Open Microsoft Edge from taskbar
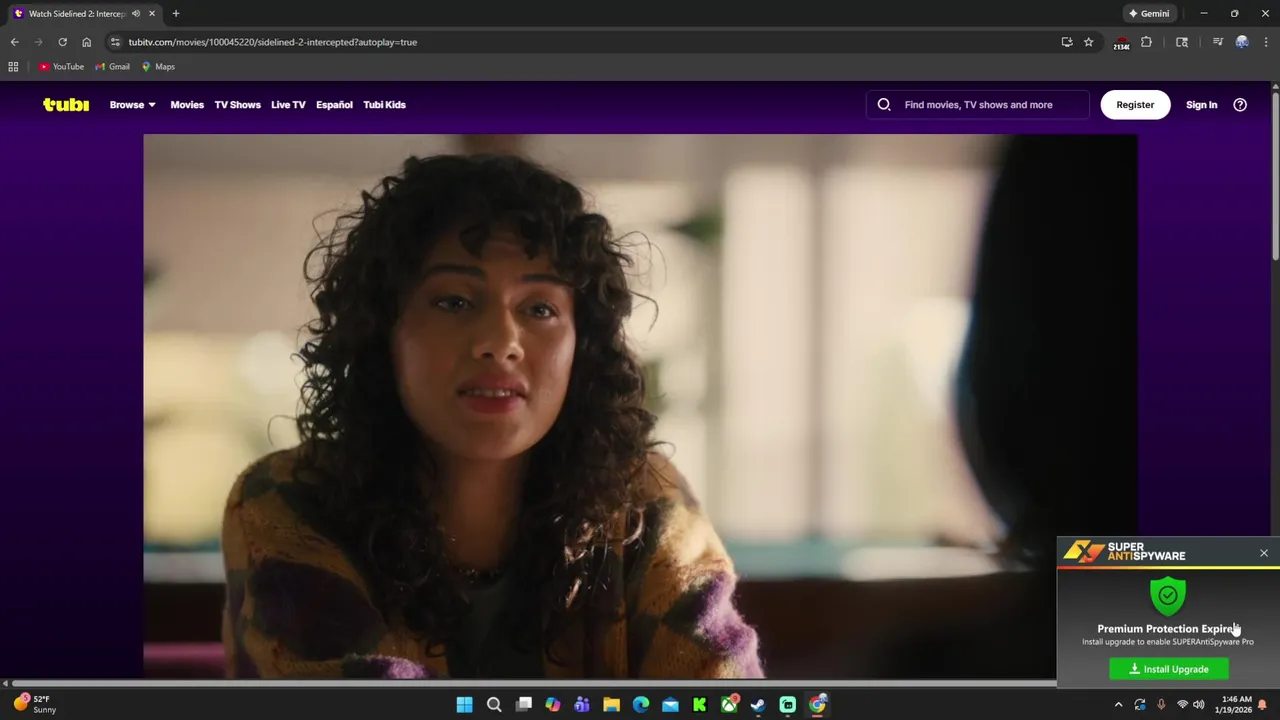Image resolution: width=1280 pixels, height=720 pixels. (641, 705)
